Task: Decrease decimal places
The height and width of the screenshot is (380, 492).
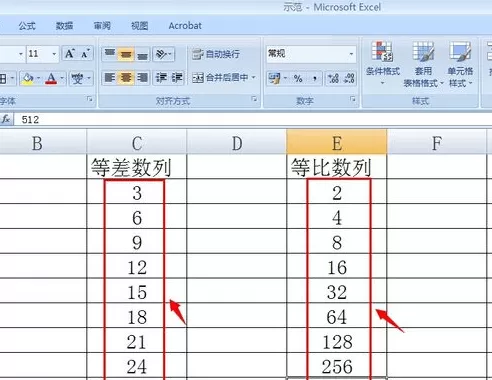Action: click(349, 79)
